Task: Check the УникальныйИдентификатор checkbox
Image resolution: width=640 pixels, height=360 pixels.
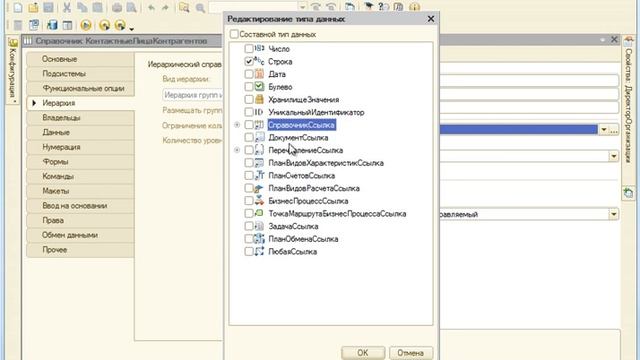Action: click(x=249, y=112)
